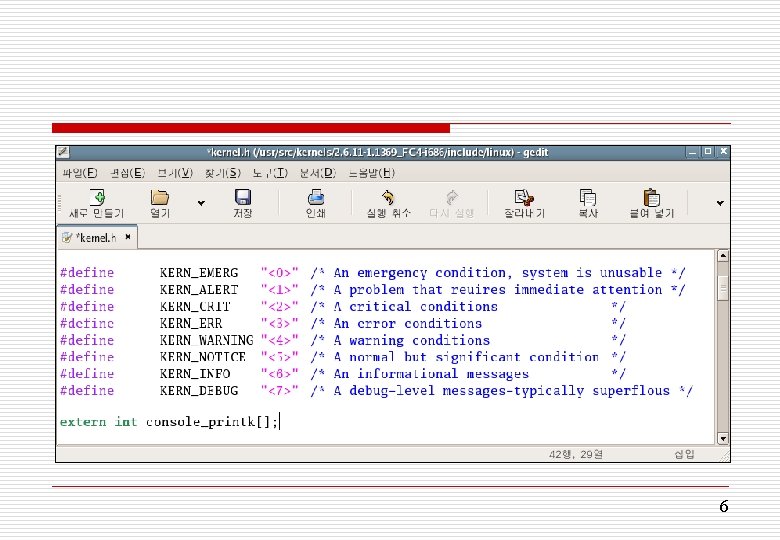Print the document via the printer icon
The width and height of the screenshot is (780, 540).
point(316,197)
